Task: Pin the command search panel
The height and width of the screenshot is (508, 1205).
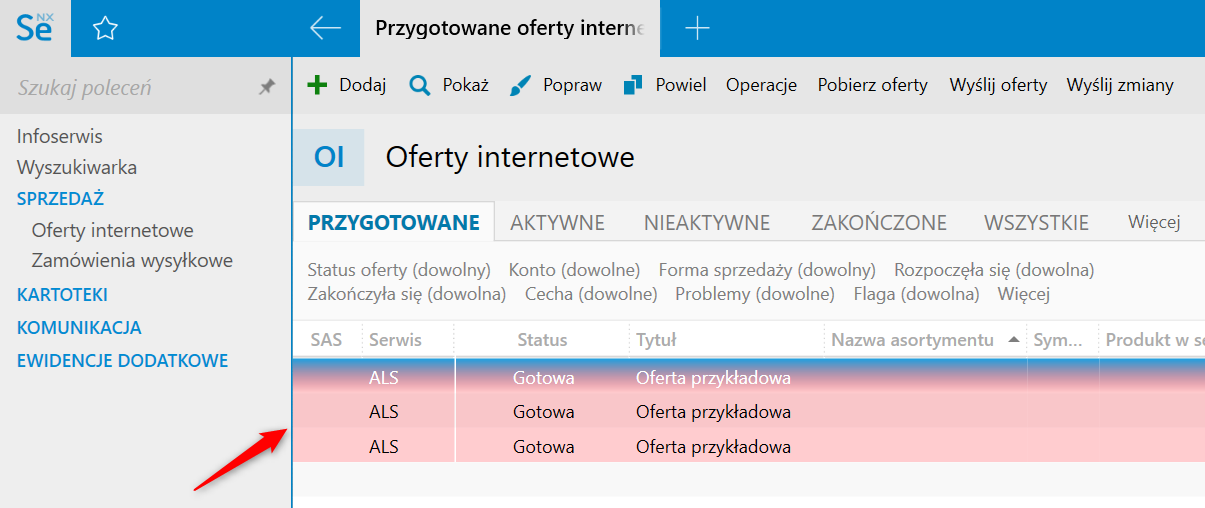Action: [267, 88]
